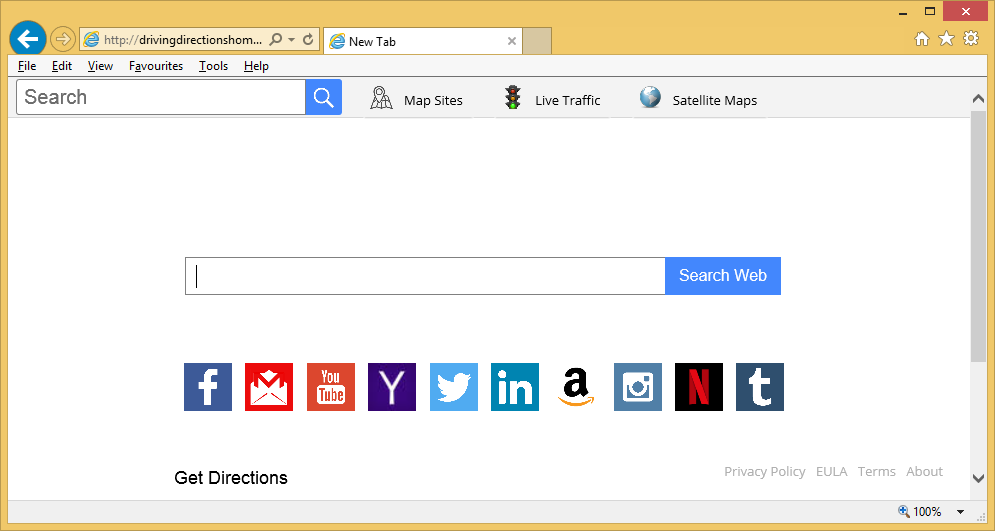Refresh the page with the reload icon

pos(308,39)
